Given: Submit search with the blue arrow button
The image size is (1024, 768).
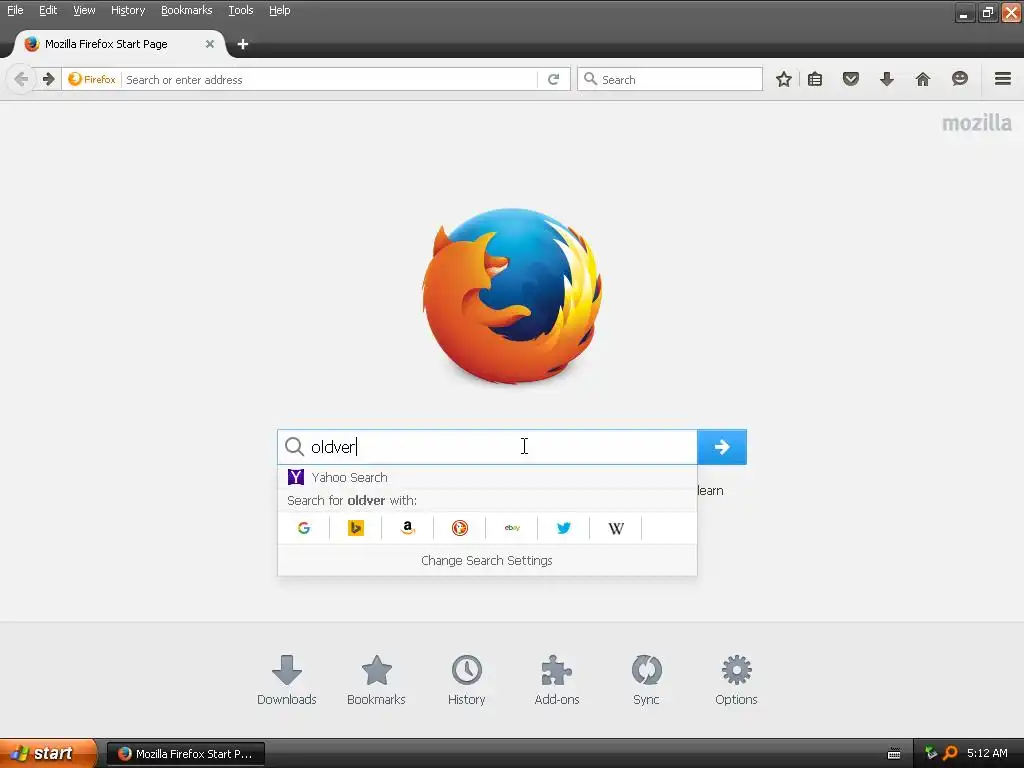Looking at the screenshot, I should 722,447.
